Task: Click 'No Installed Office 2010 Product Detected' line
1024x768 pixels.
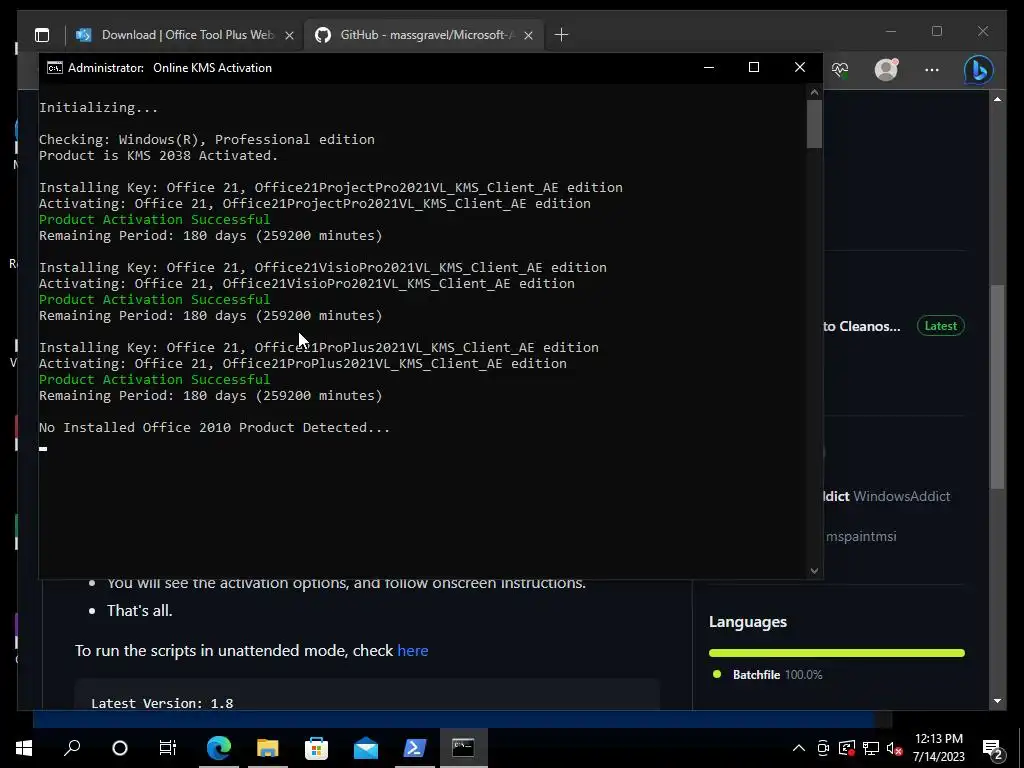Action: [214, 428]
